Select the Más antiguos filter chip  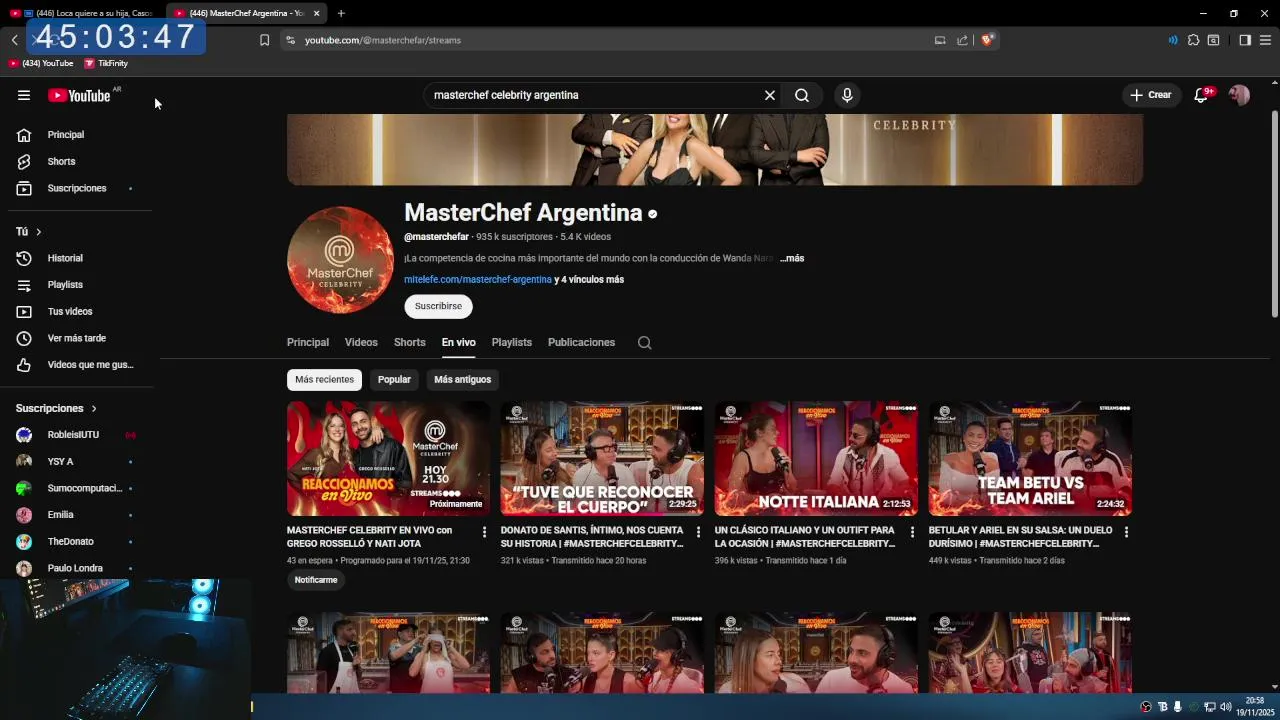(462, 380)
